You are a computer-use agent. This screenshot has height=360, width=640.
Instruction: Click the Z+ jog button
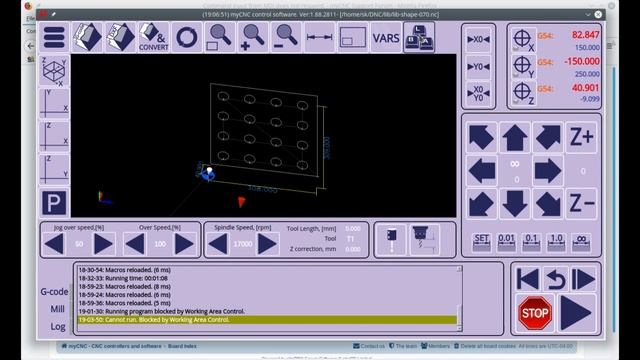click(582, 137)
